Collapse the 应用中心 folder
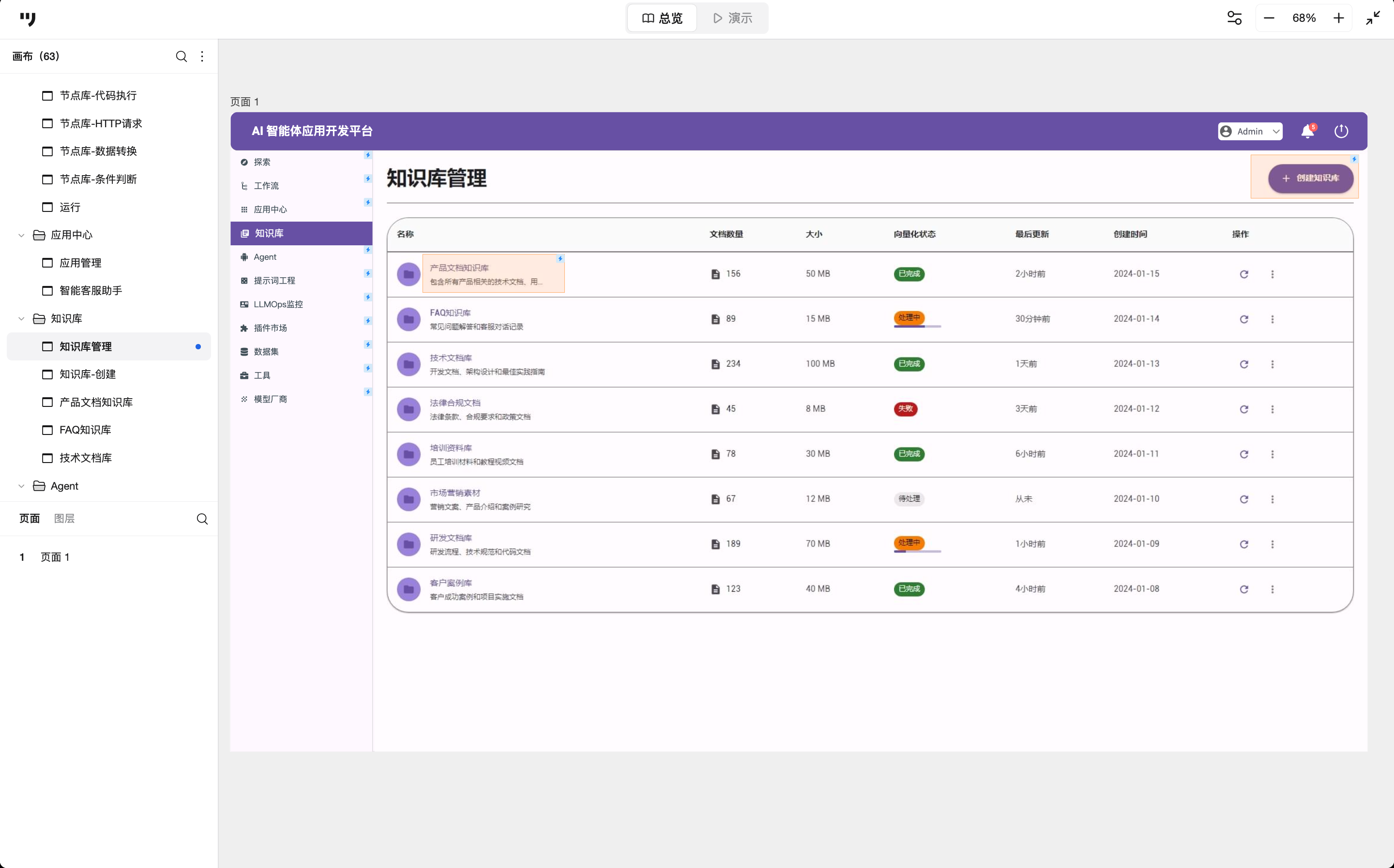The width and height of the screenshot is (1394, 868). [x=21, y=235]
